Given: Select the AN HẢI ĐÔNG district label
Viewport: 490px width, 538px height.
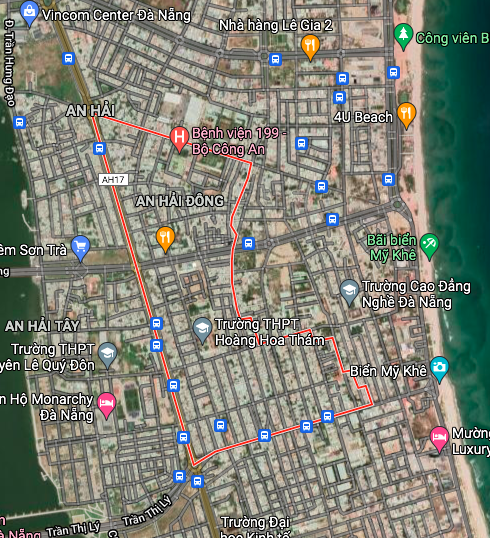Looking at the screenshot, I should pyautogui.click(x=179, y=201).
